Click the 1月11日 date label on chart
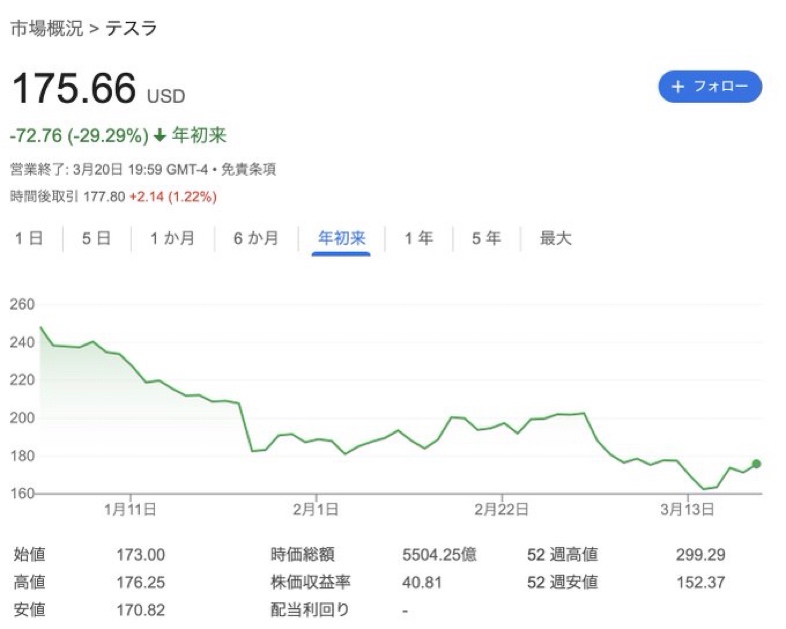786x629 pixels. (130, 509)
